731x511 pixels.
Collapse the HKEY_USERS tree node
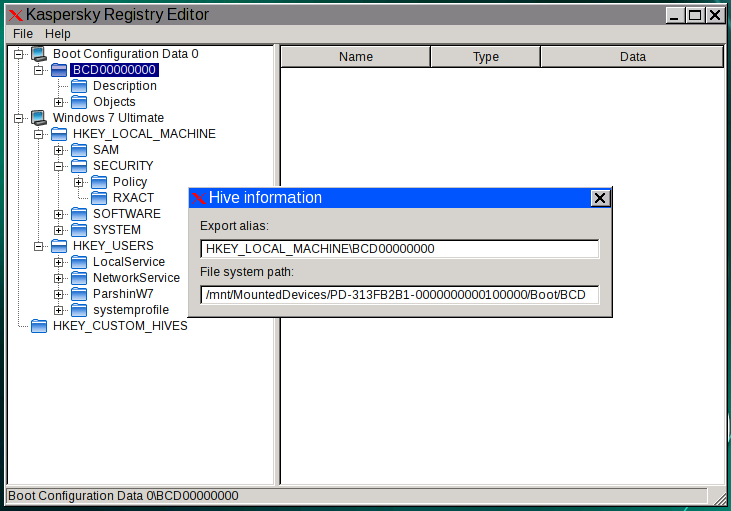tap(39, 246)
